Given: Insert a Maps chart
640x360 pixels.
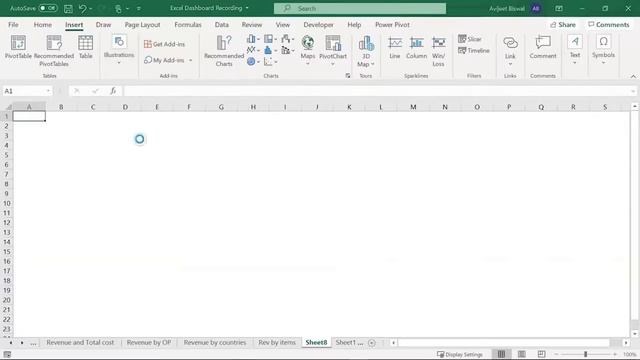Looking at the screenshot, I should (x=308, y=50).
